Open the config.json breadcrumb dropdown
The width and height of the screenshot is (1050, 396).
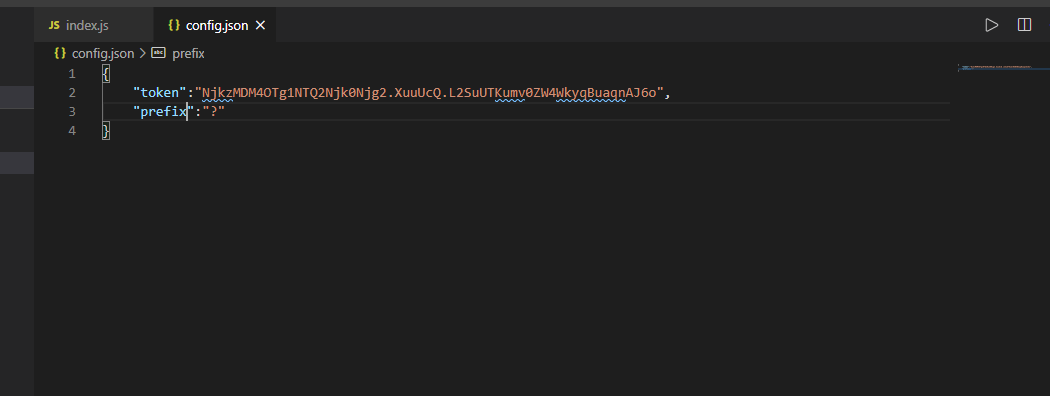103,53
